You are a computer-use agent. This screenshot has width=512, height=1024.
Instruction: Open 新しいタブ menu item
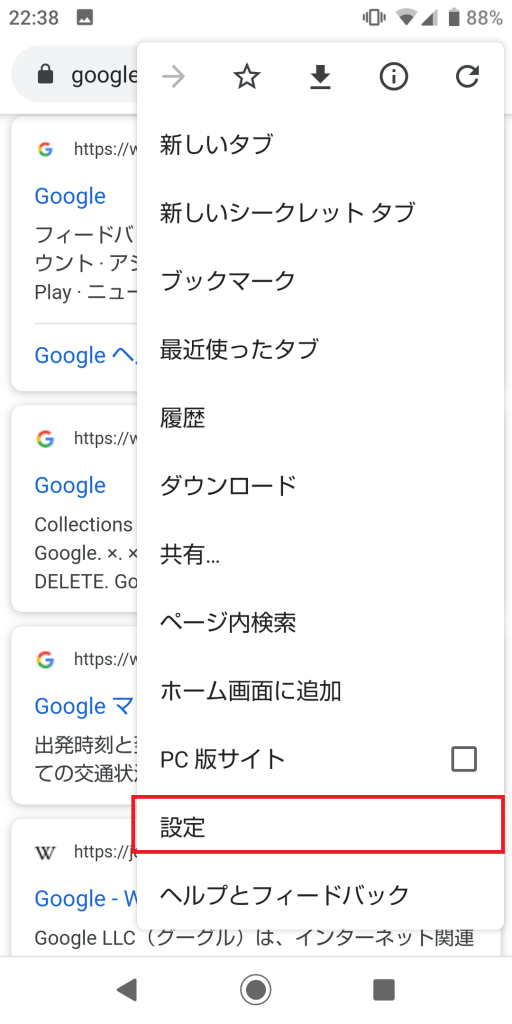pyautogui.click(x=321, y=144)
